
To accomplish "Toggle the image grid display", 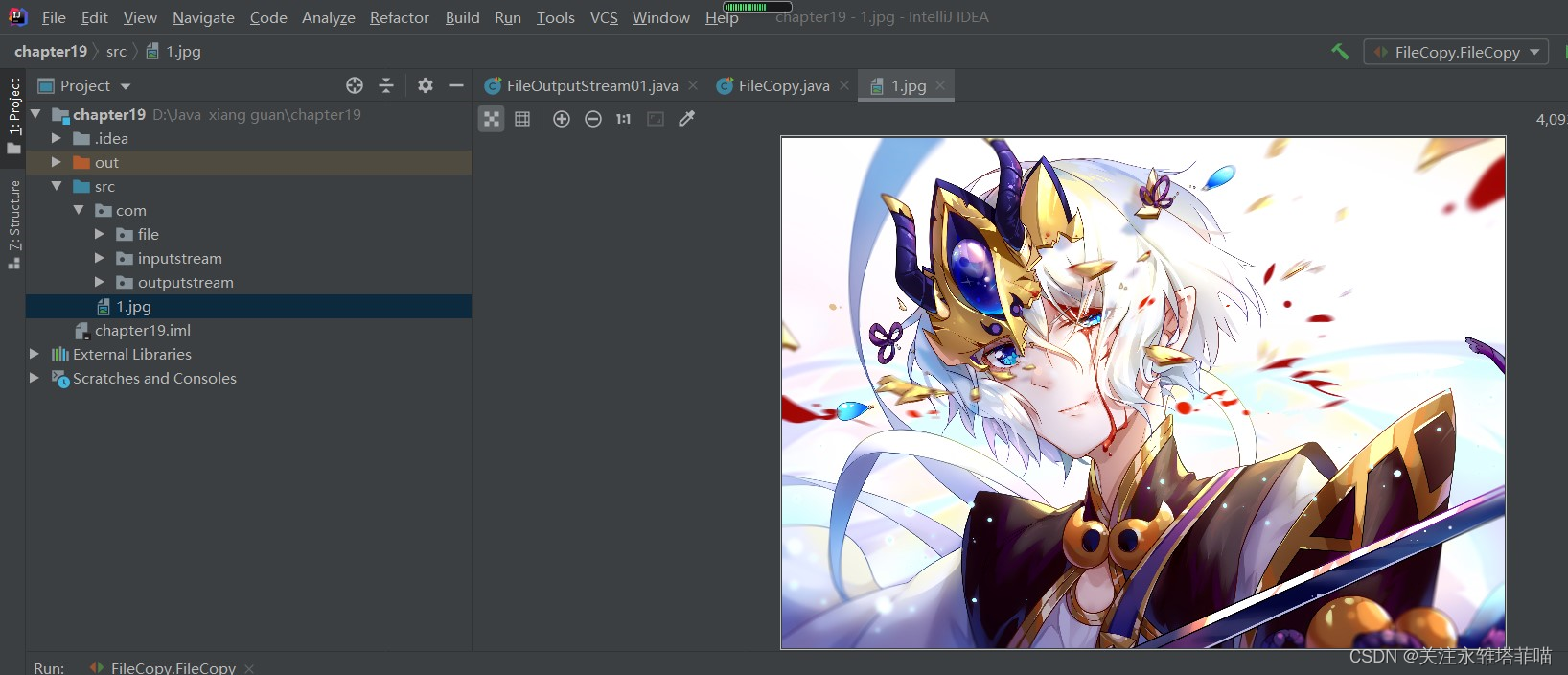I will [x=522, y=119].
